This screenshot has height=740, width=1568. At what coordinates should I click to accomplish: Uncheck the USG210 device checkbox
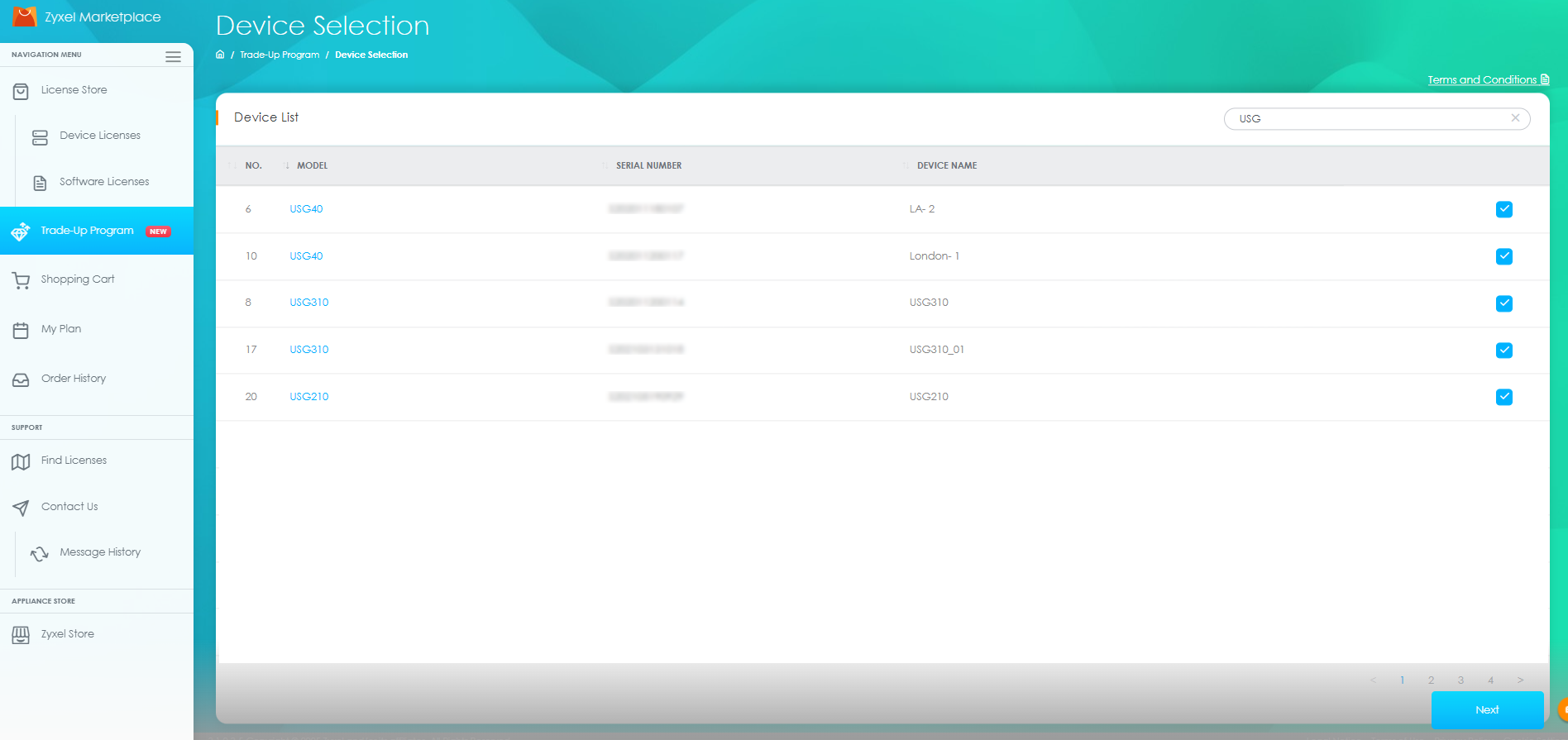1504,397
